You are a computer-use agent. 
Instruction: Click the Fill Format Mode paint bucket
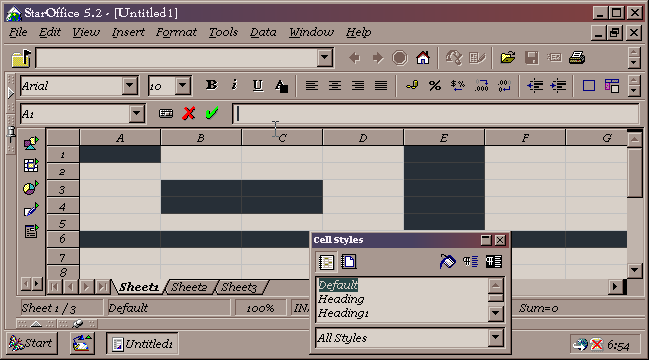coord(447,262)
